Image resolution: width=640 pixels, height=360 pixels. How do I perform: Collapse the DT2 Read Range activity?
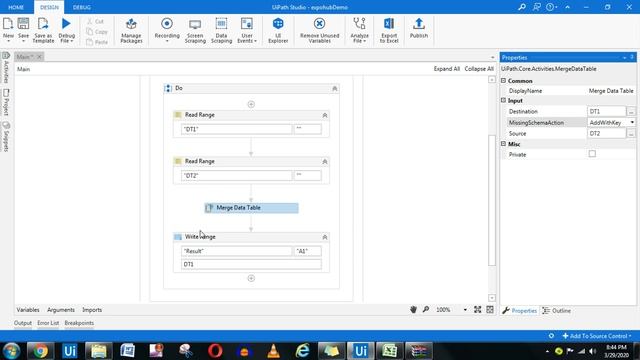click(x=325, y=162)
